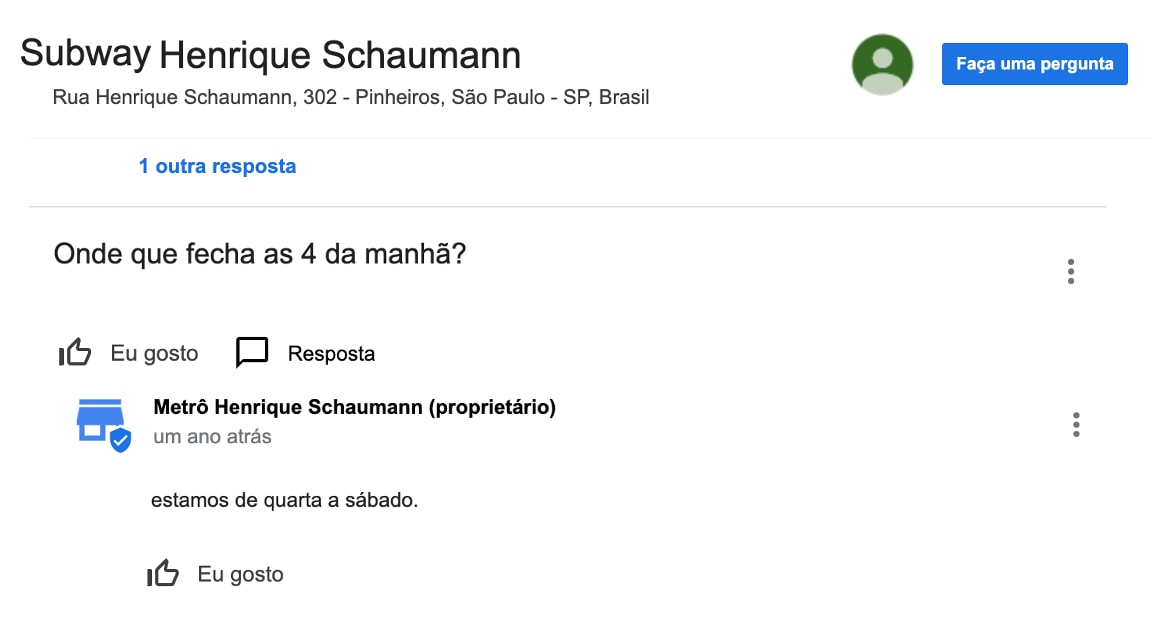Open the green user profile avatar
The image size is (1154, 634).
point(882,65)
